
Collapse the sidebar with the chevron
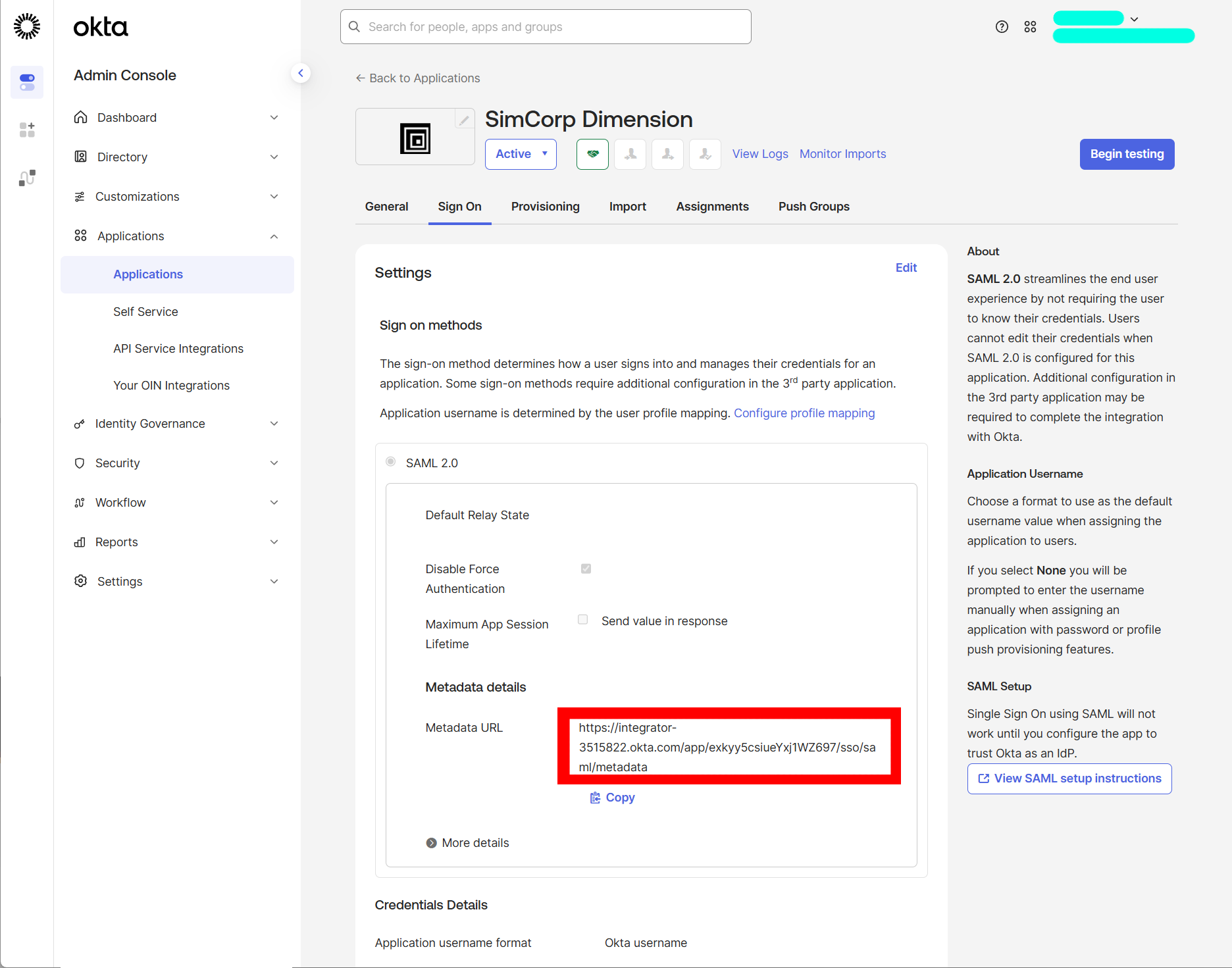coord(301,72)
